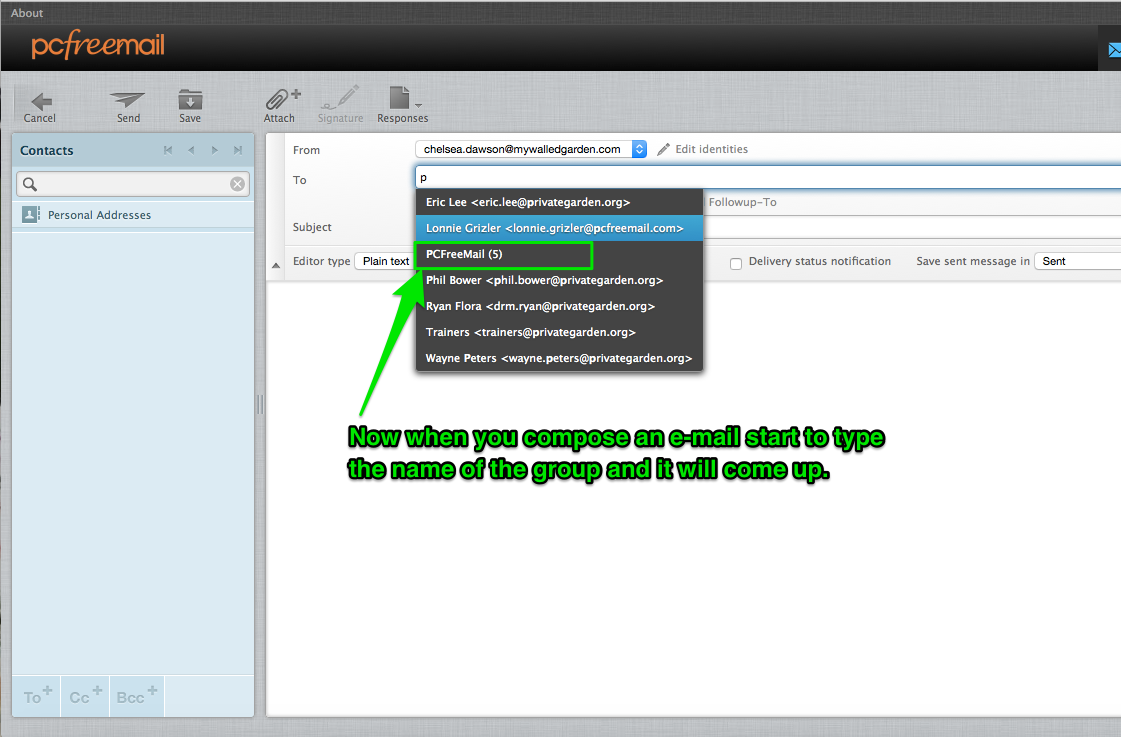
Task: Add a Followup-To header
Action: (x=742, y=202)
